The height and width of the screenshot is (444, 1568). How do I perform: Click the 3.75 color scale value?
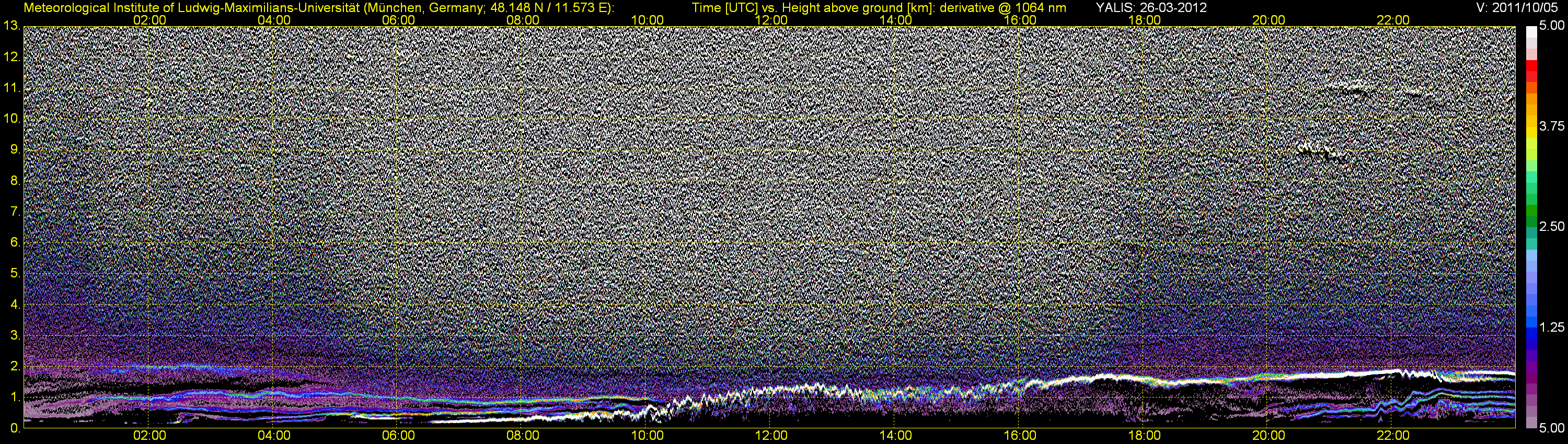click(1552, 126)
